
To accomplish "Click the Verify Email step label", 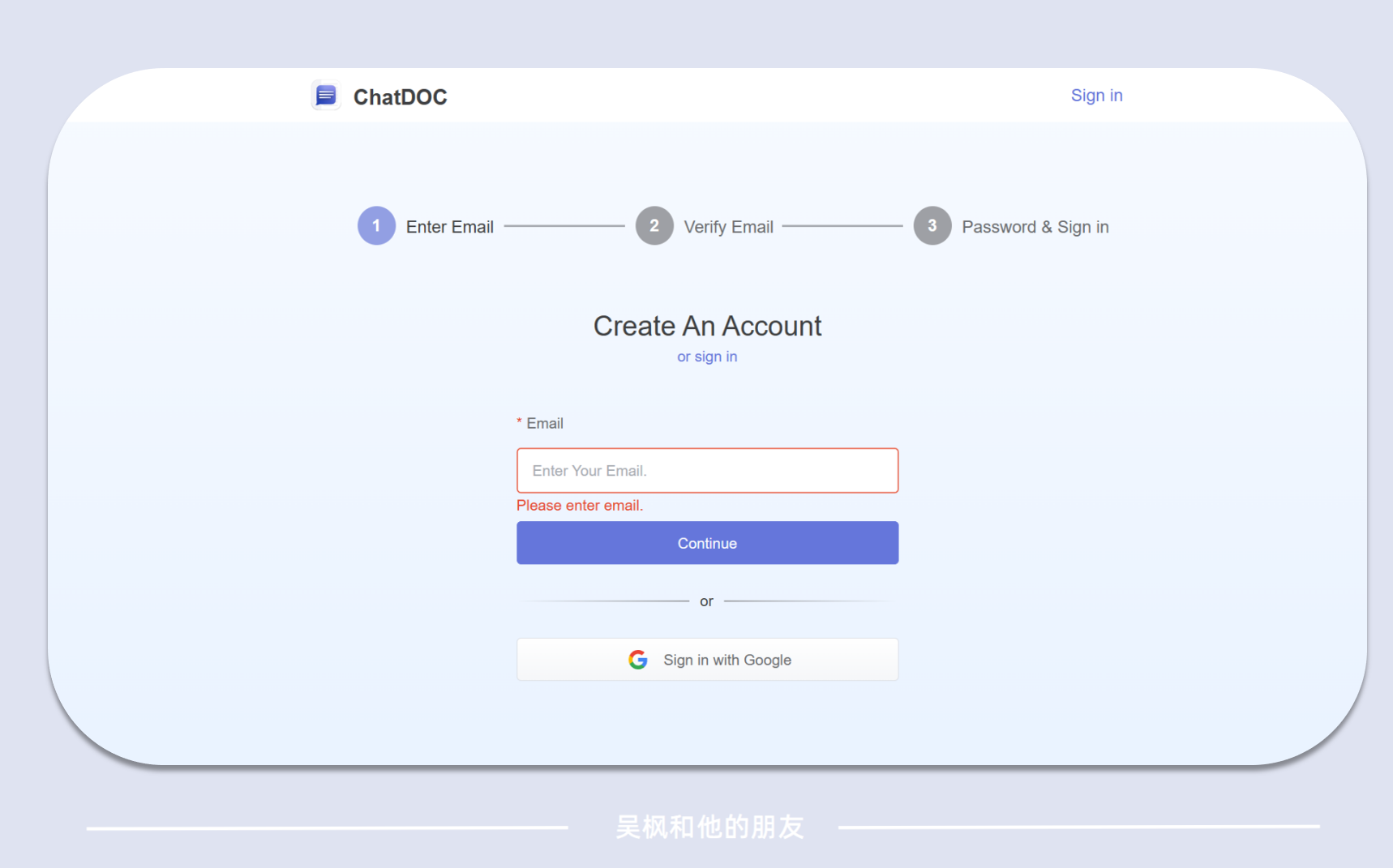I will 728,227.
